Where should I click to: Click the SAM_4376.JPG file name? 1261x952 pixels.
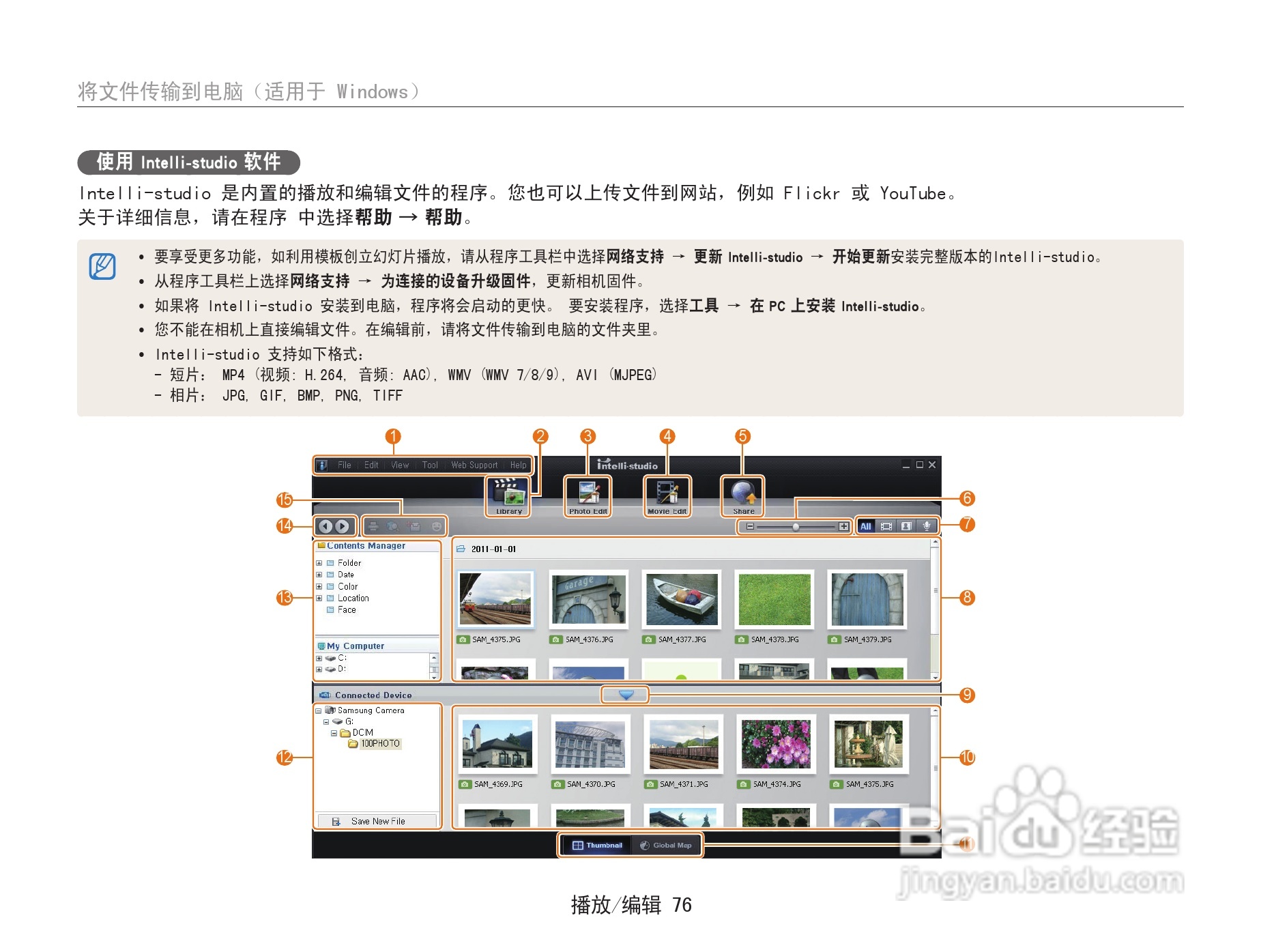(x=589, y=639)
